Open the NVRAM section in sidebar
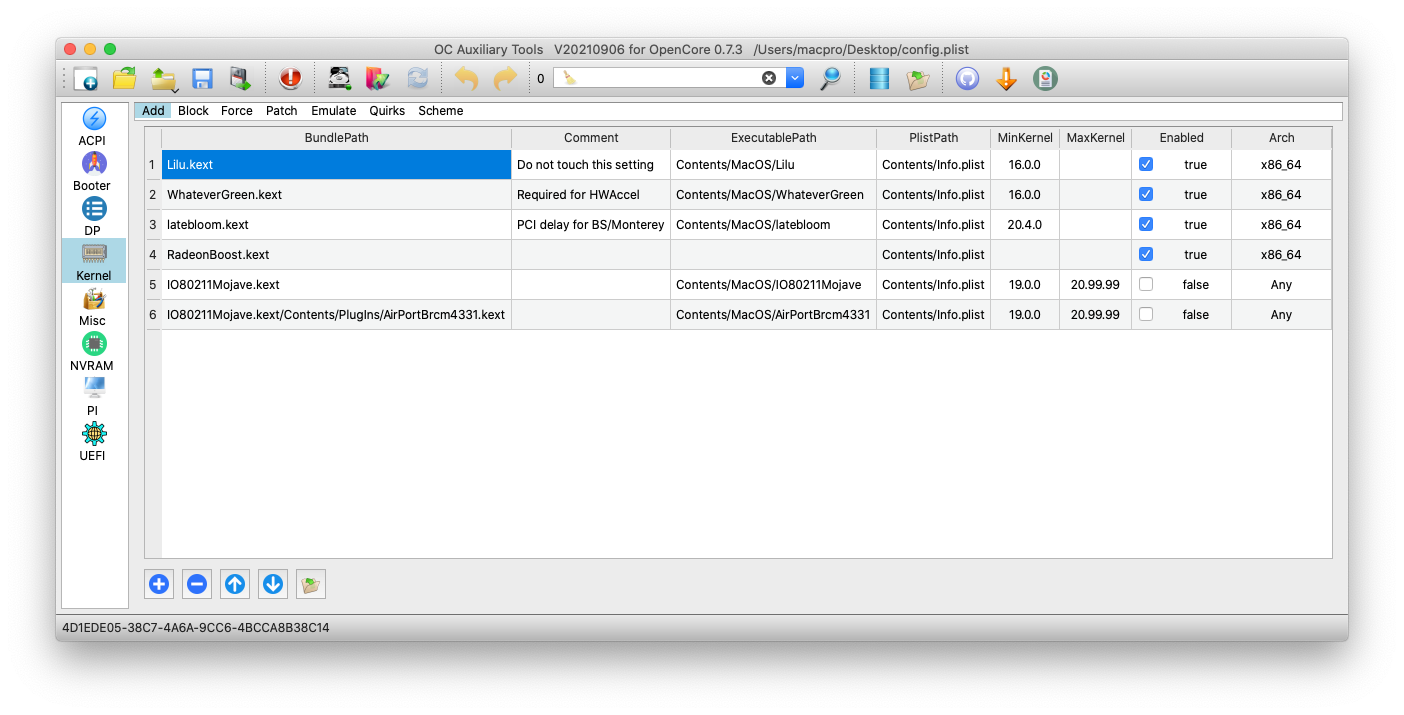This screenshot has width=1404, height=715. click(93, 352)
